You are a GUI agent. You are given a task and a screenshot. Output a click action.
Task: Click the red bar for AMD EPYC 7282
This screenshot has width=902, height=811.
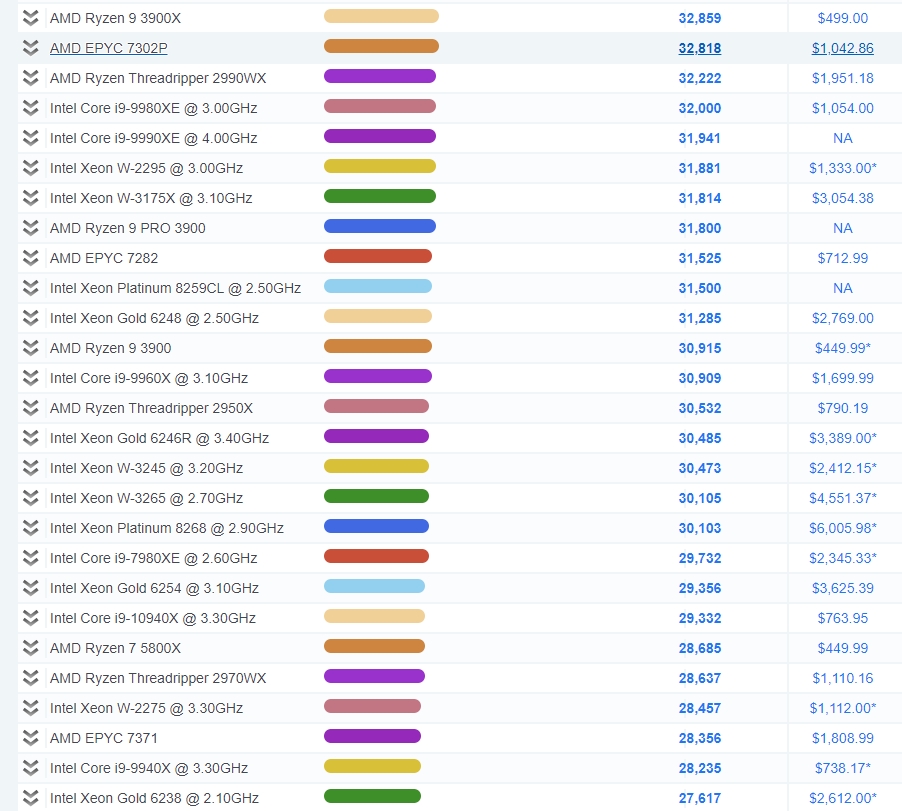pyautogui.click(x=378, y=256)
